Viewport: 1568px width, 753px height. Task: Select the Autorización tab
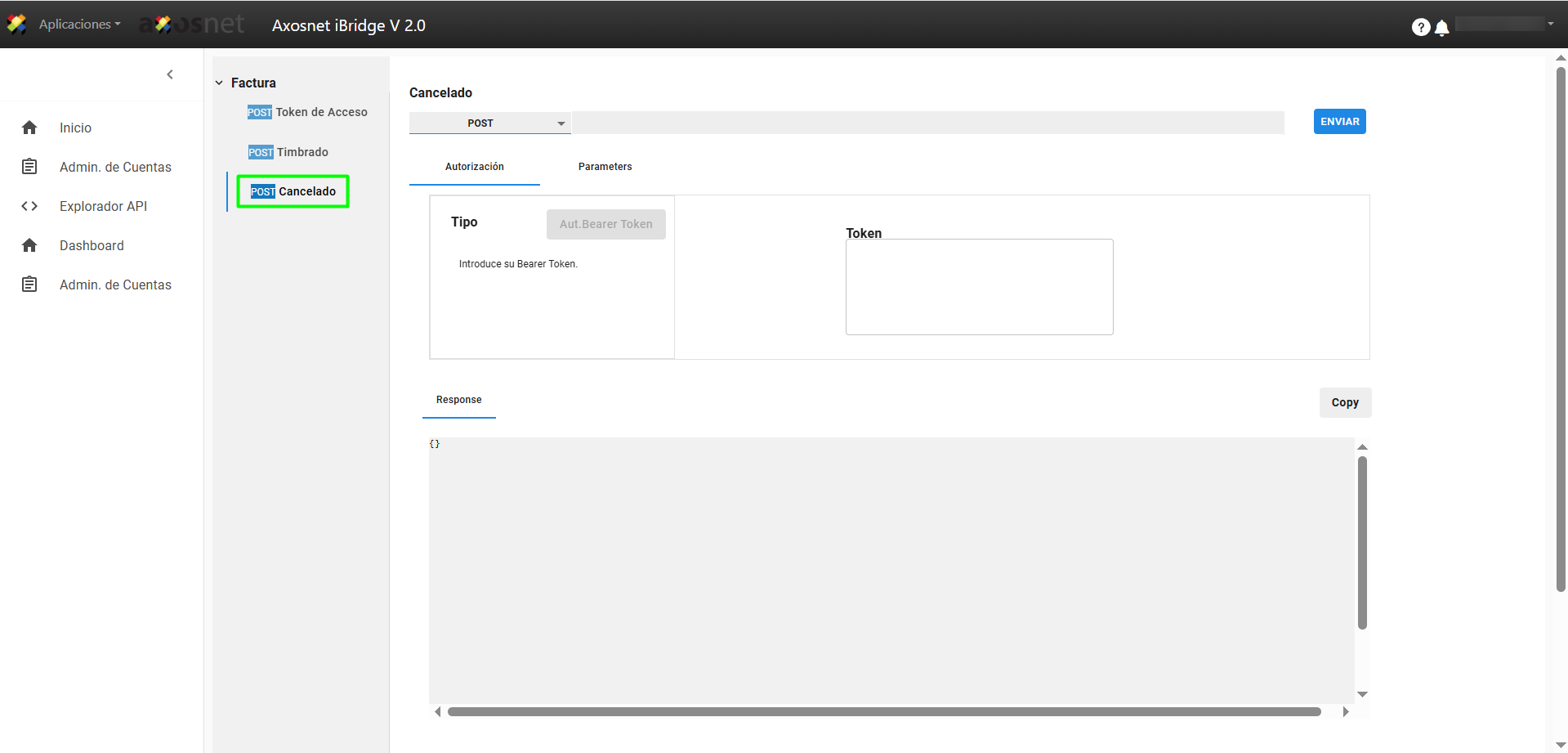(x=474, y=167)
